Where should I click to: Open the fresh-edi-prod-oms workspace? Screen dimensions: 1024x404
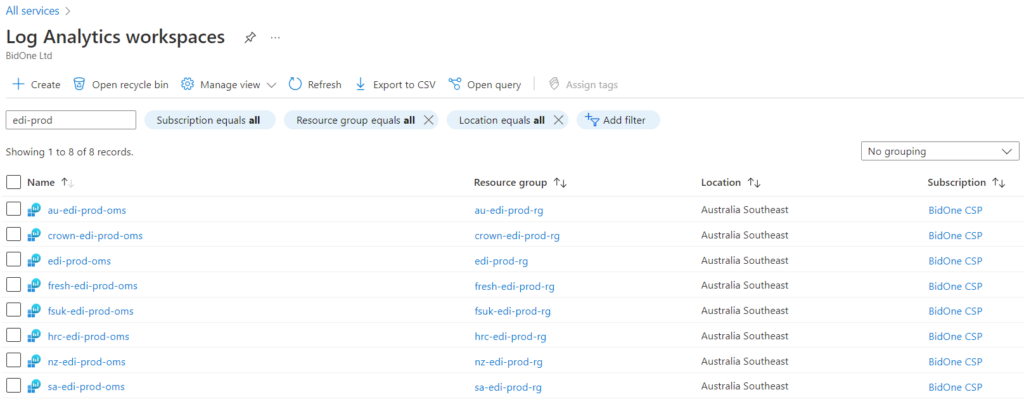pyautogui.click(x=93, y=286)
